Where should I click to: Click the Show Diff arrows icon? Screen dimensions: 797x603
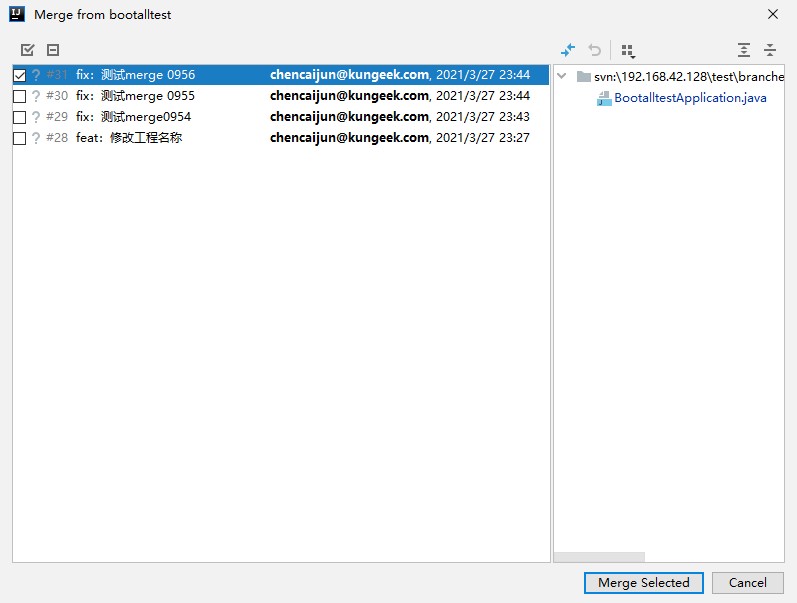(568, 50)
